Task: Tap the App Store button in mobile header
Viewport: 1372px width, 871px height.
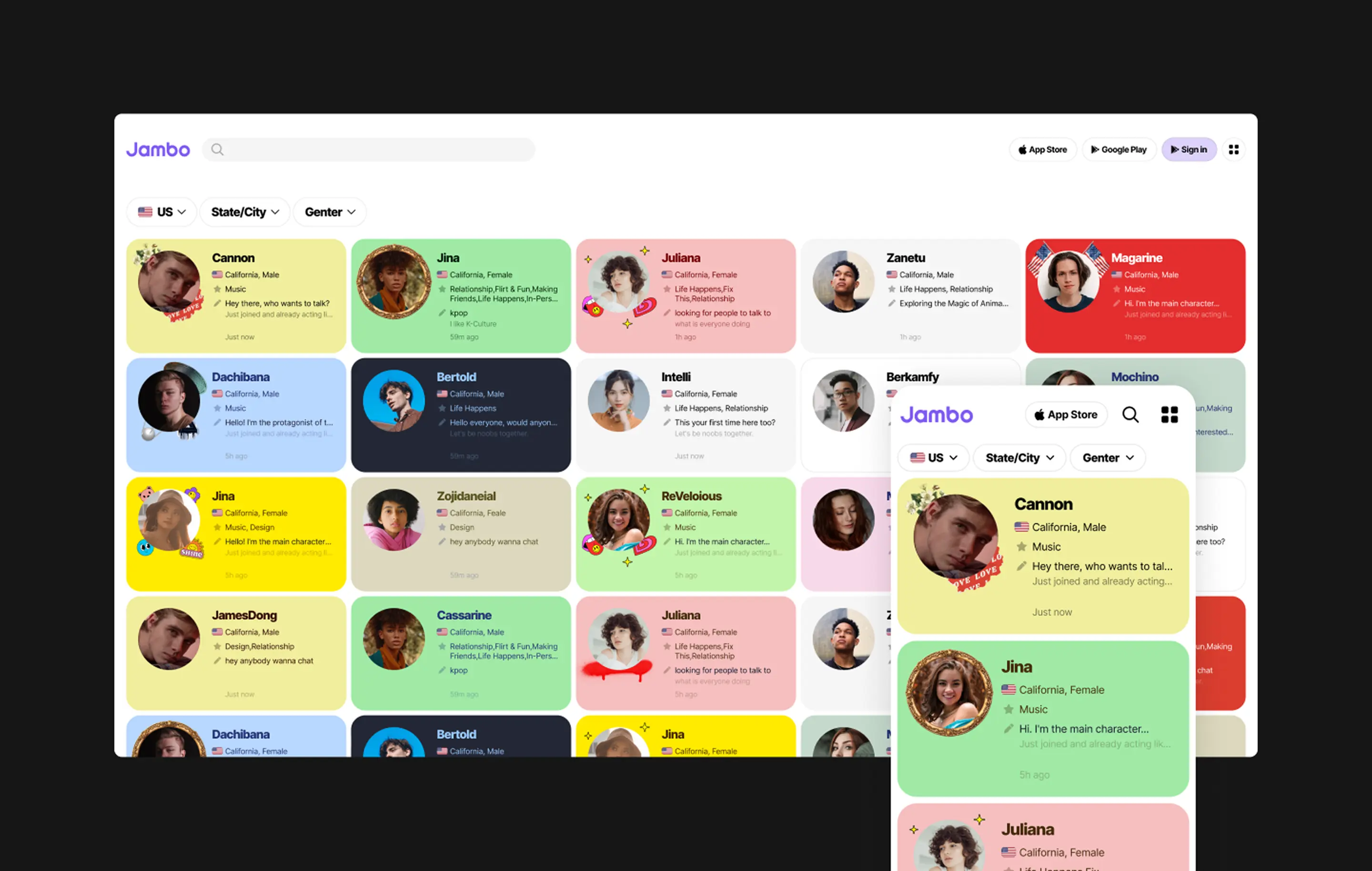Action: click(x=1066, y=415)
